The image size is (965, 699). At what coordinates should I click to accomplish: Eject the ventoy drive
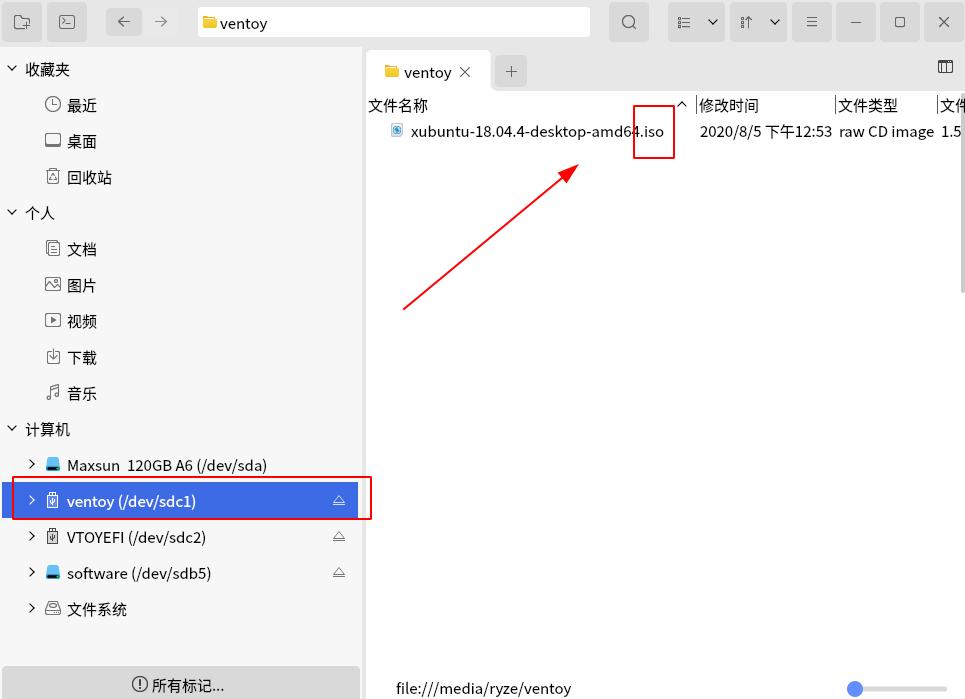(x=339, y=500)
